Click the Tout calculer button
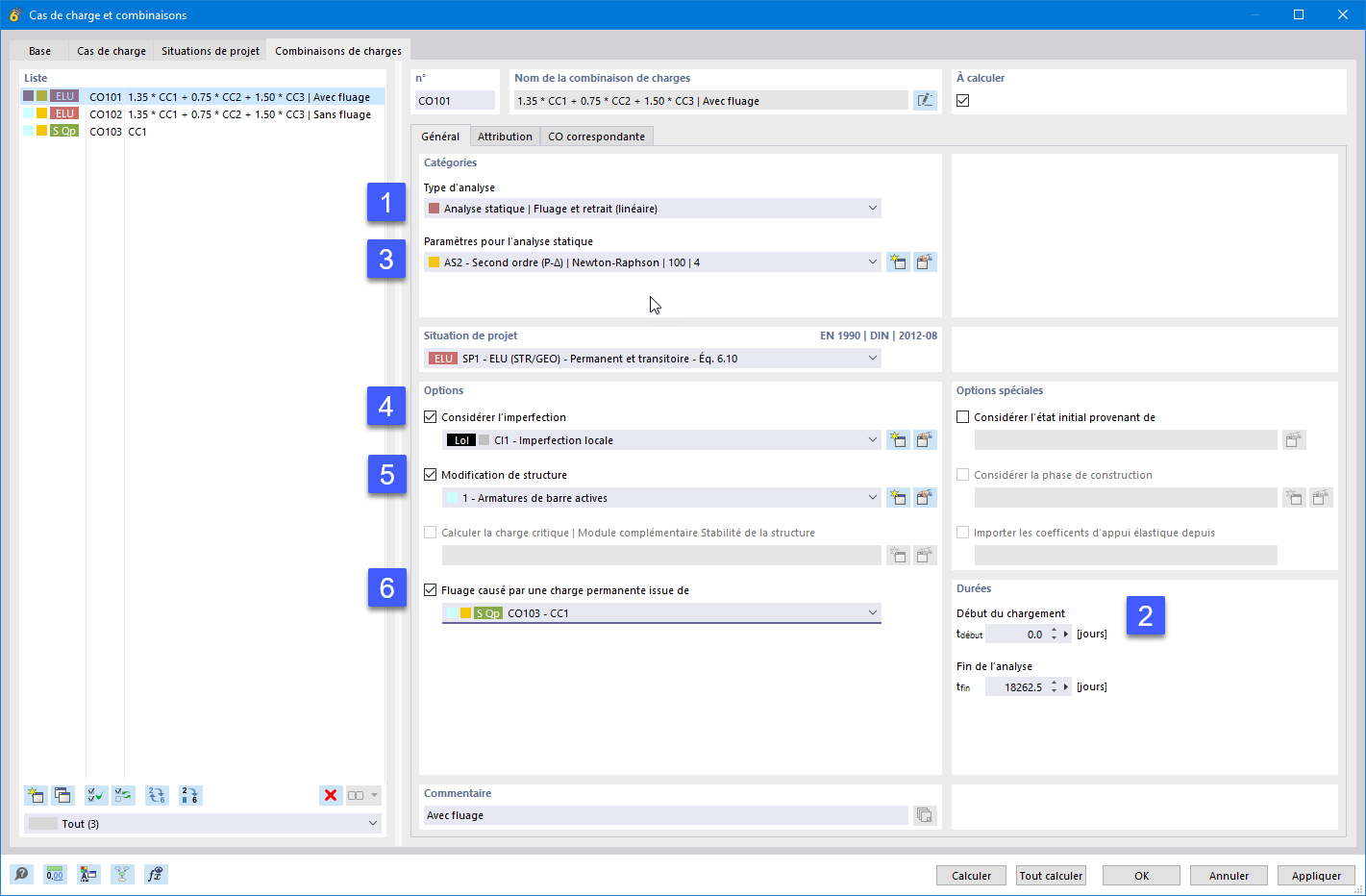 click(x=1051, y=876)
